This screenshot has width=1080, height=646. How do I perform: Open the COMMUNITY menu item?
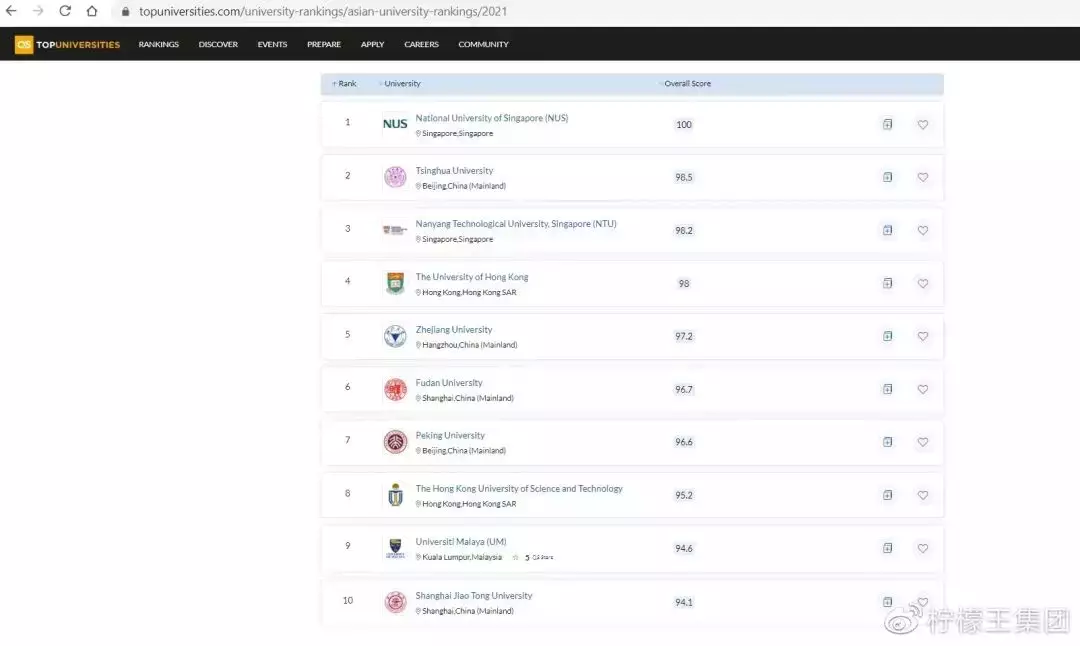click(483, 44)
